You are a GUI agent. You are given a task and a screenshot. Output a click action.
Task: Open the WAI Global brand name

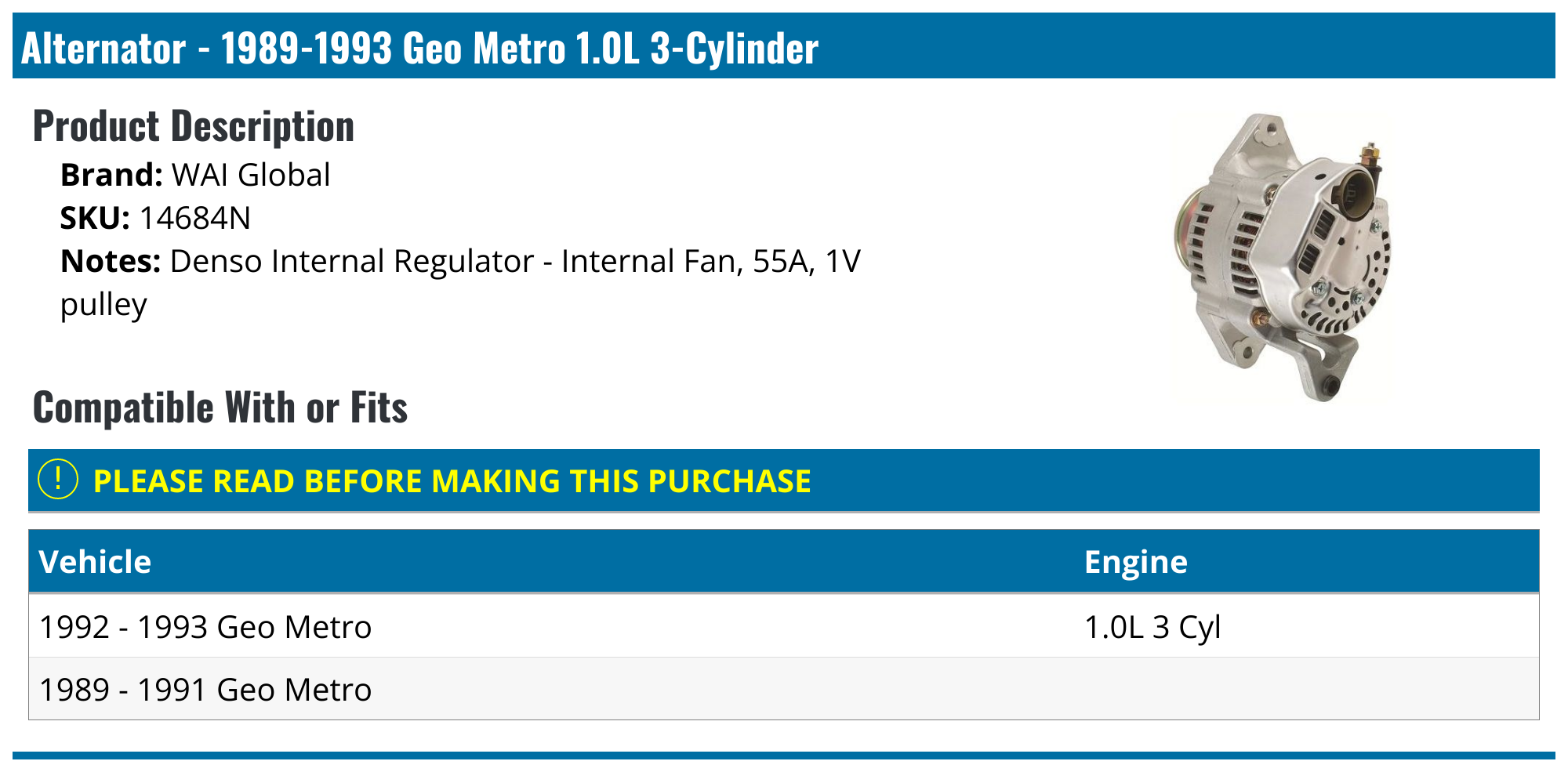[251, 175]
